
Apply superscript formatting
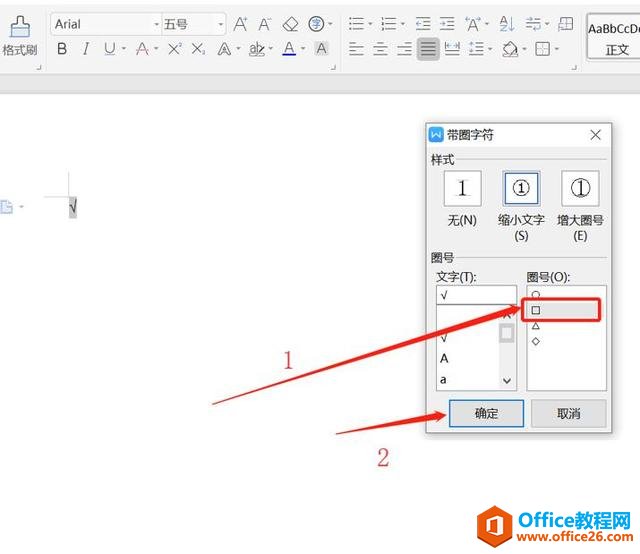pyautogui.click(x=174, y=48)
